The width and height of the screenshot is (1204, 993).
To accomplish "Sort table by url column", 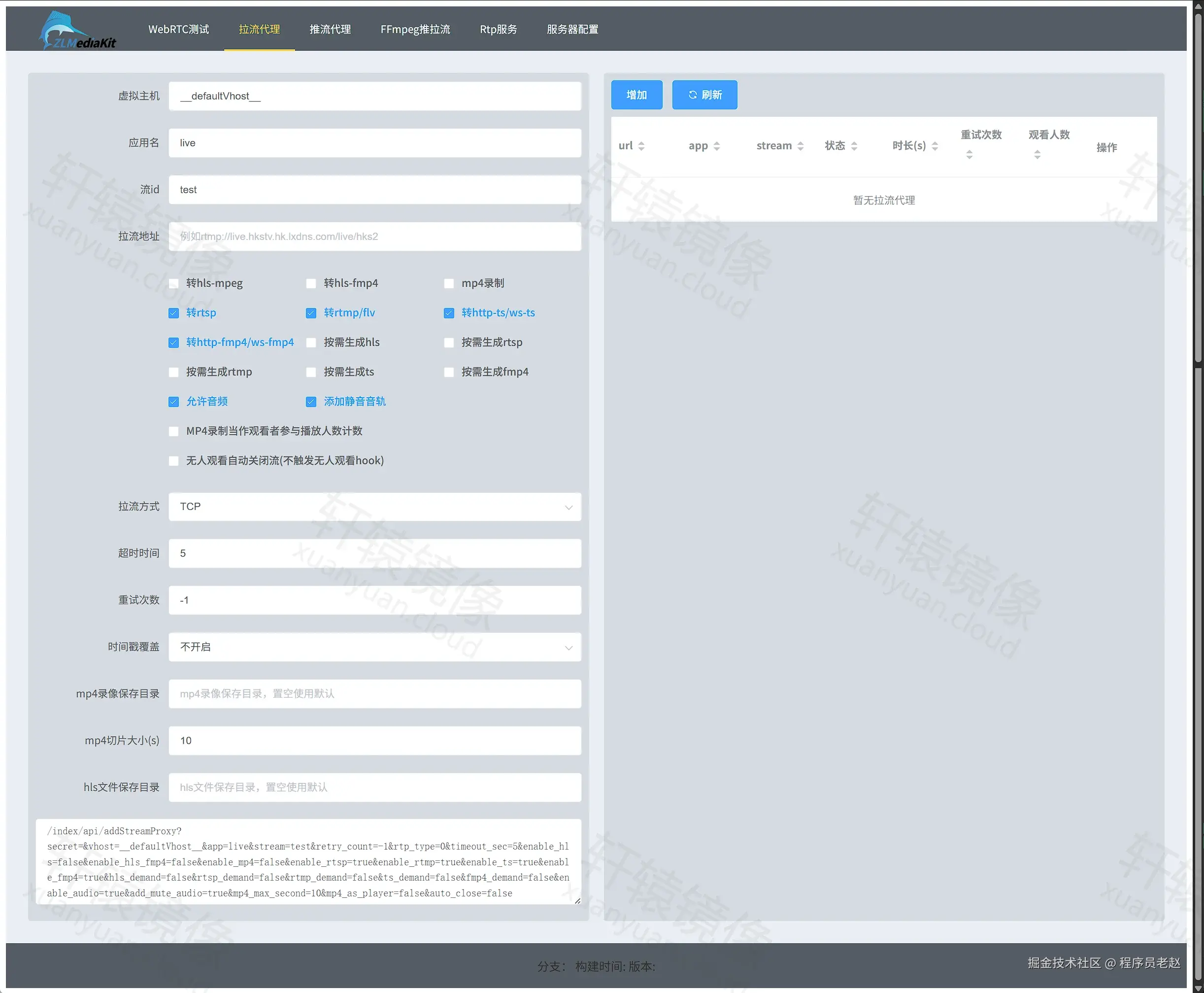I will pyautogui.click(x=641, y=146).
